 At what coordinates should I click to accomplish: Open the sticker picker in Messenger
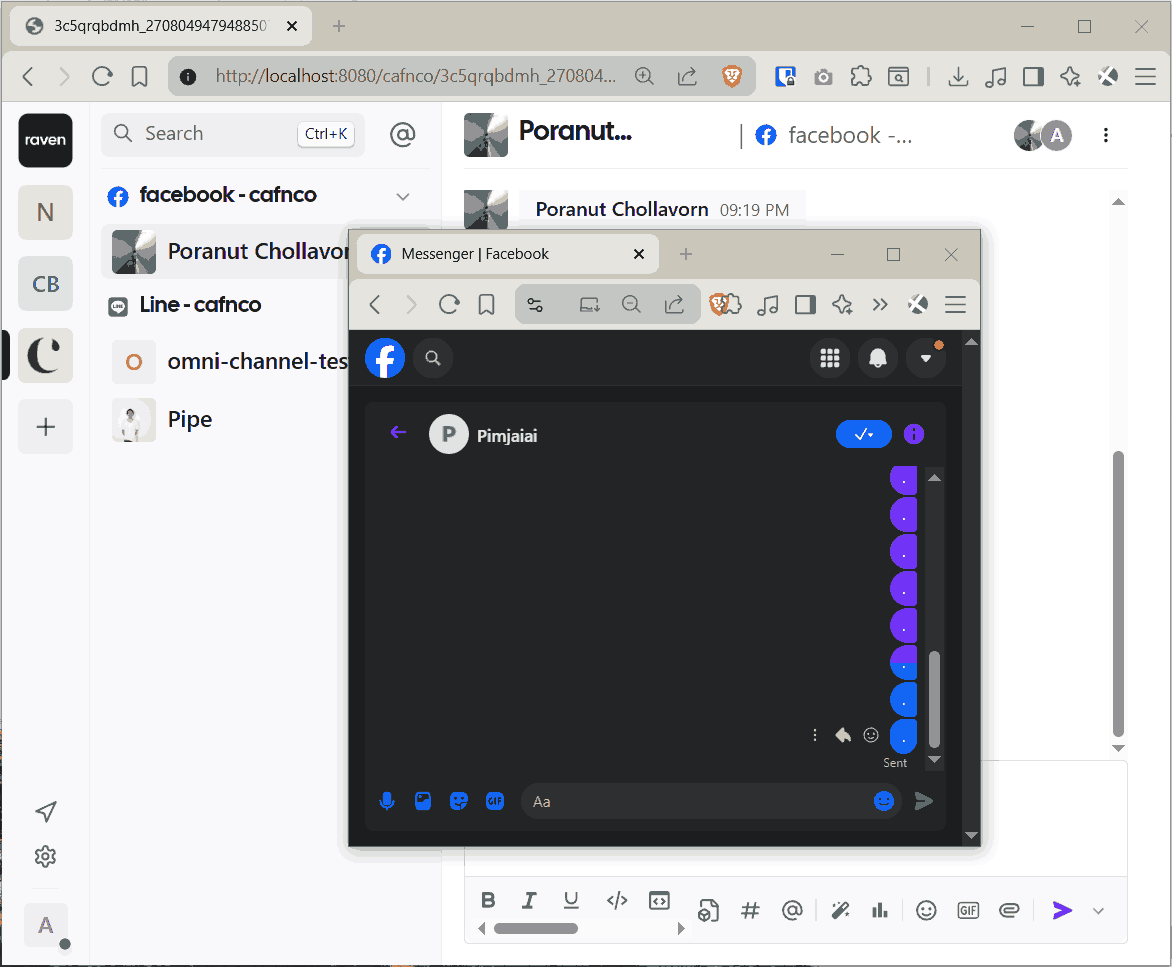459,801
